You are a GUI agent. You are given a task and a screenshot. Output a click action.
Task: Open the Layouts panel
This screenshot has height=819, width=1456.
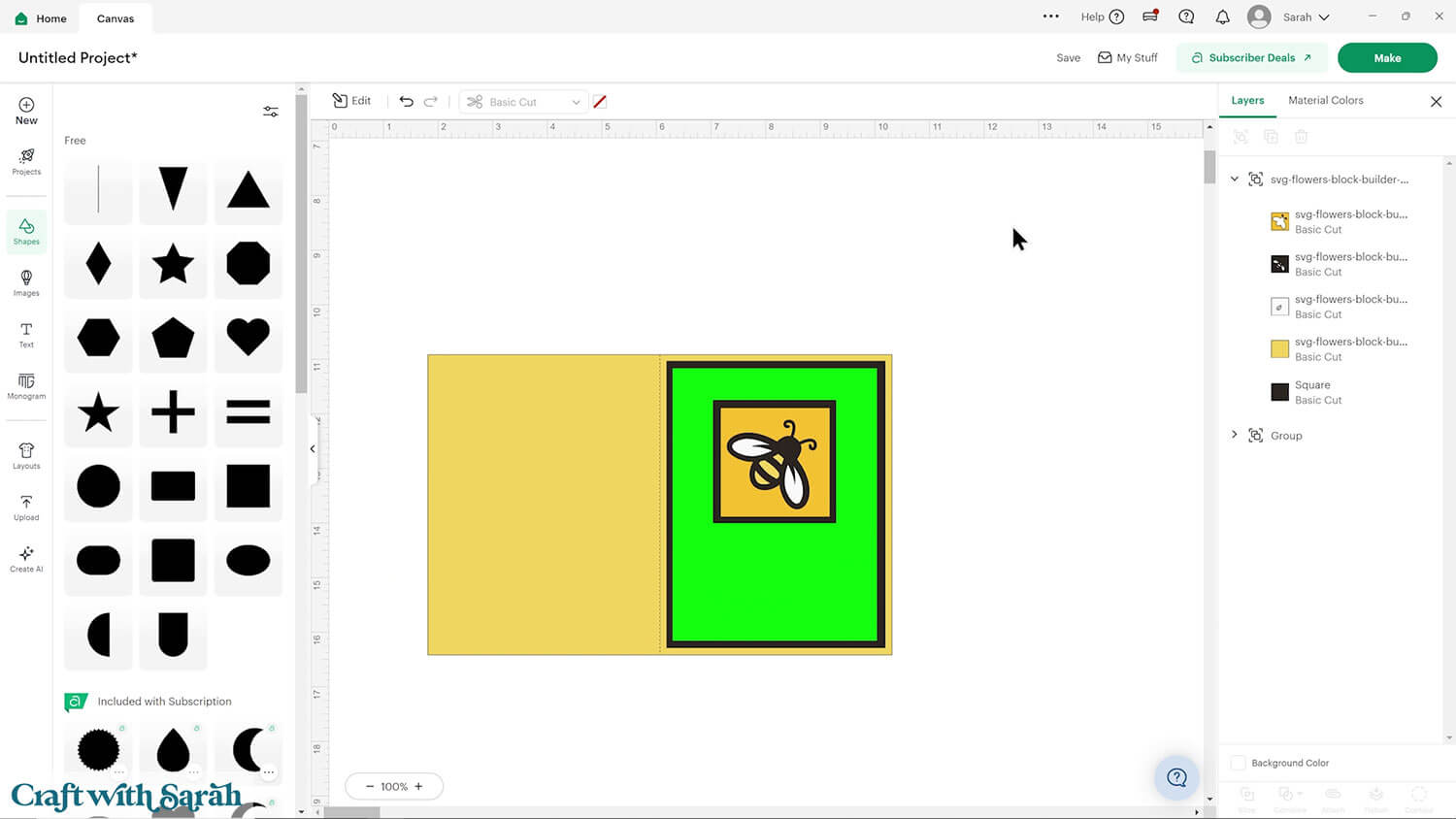pyautogui.click(x=26, y=455)
